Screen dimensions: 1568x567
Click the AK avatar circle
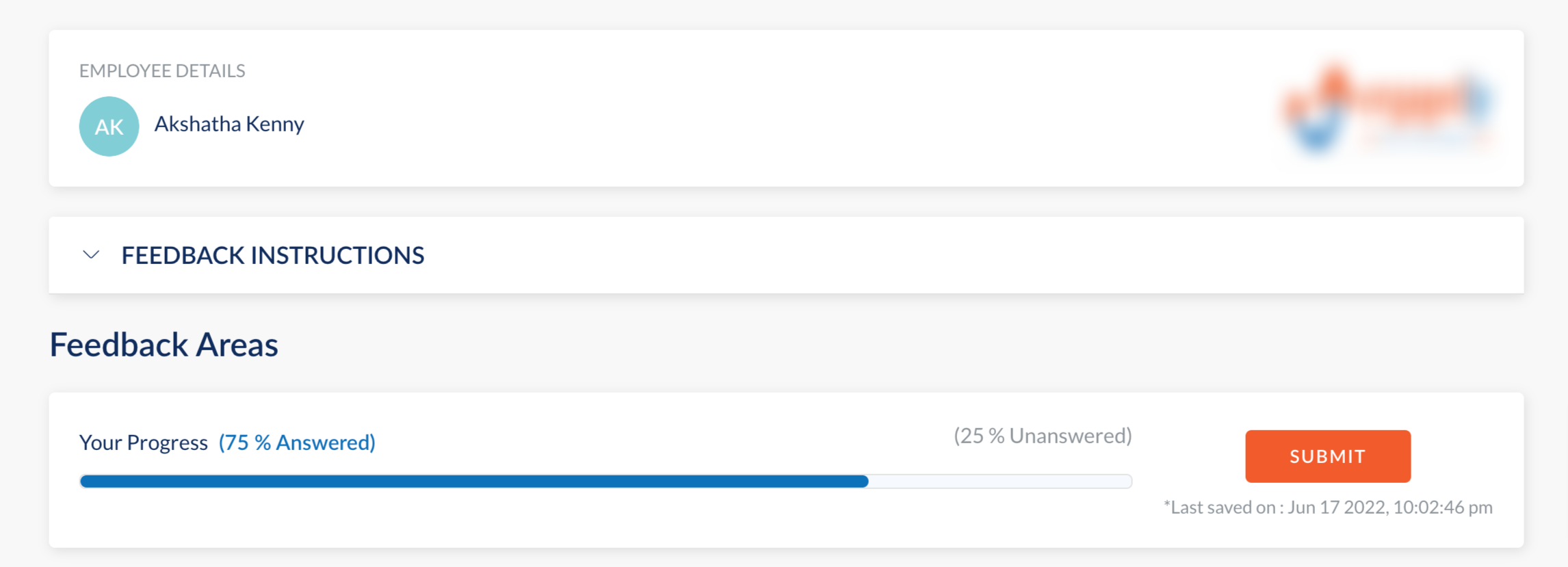coord(109,127)
